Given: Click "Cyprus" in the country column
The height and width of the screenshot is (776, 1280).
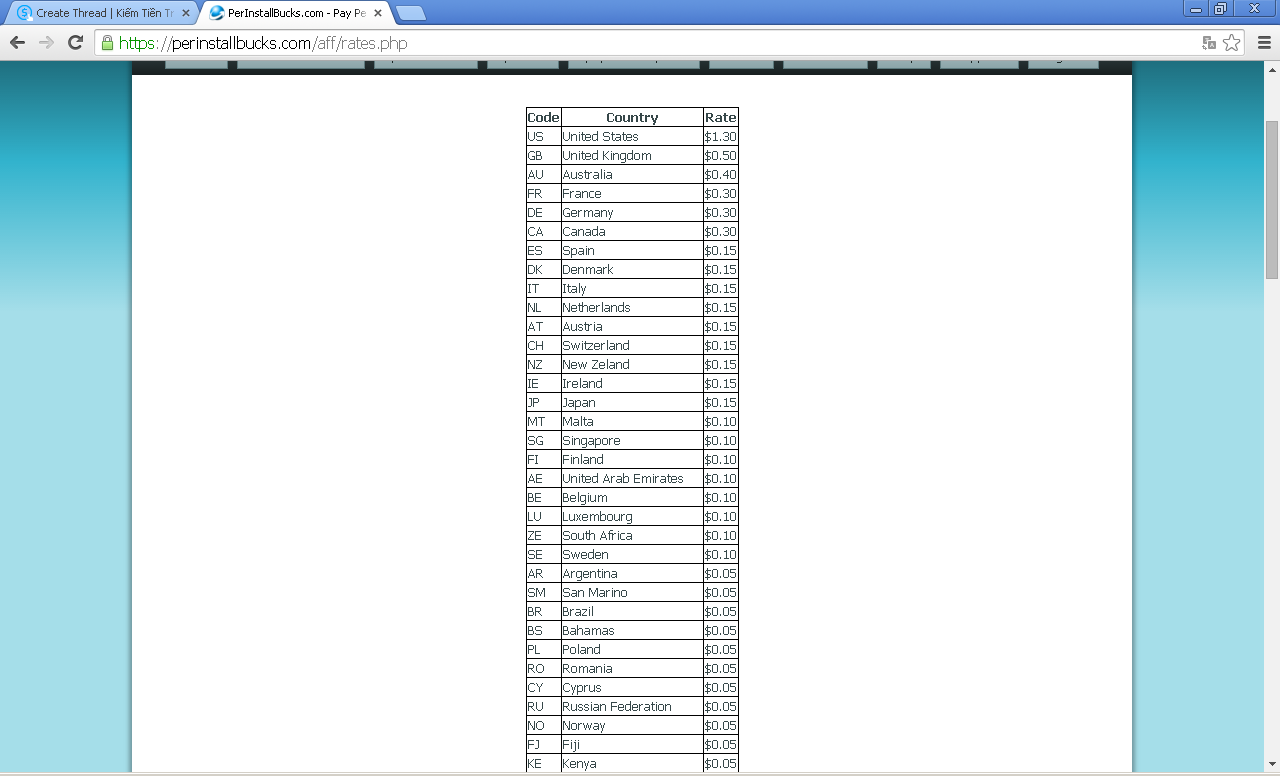Looking at the screenshot, I should click(632, 687).
